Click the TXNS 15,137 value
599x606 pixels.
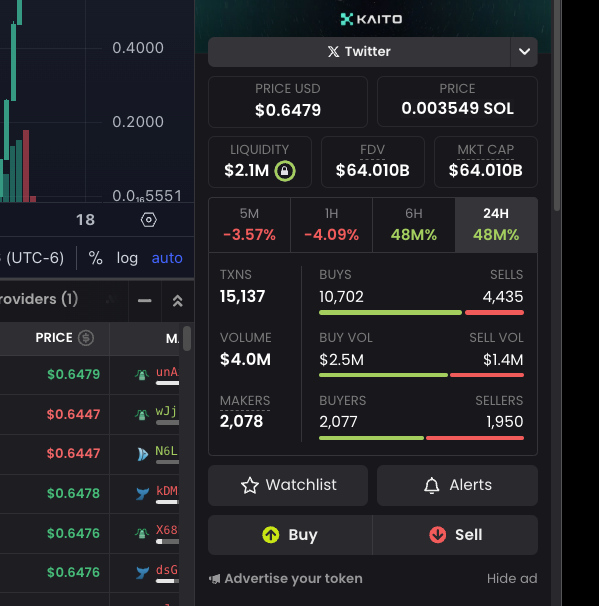coord(242,297)
